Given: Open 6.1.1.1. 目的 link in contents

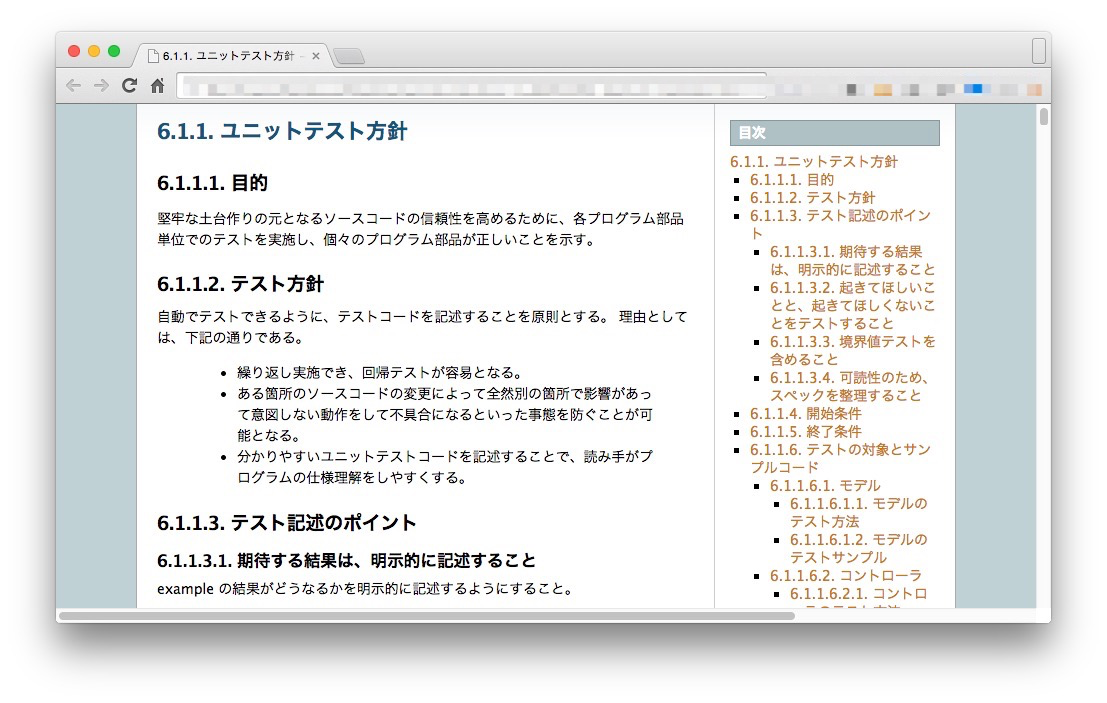Looking at the screenshot, I should (x=791, y=180).
